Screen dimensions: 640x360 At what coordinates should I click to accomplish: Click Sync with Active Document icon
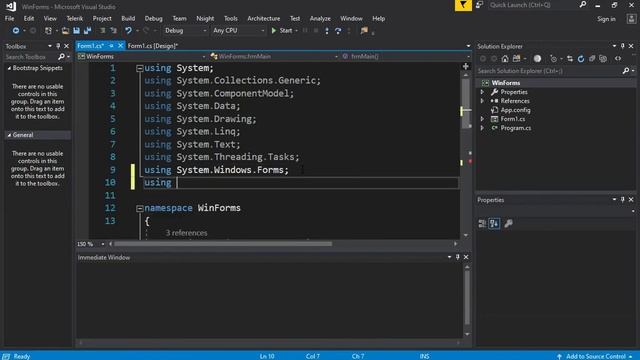(x=570, y=59)
